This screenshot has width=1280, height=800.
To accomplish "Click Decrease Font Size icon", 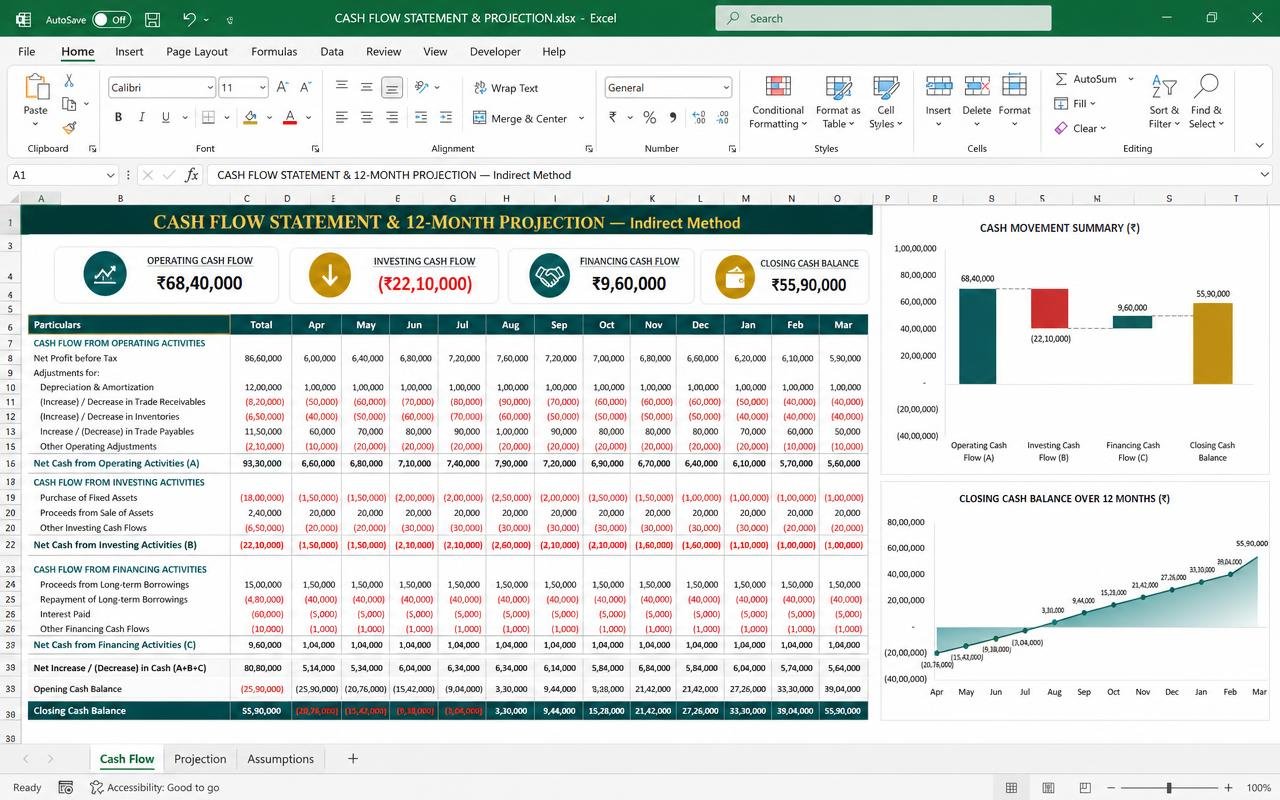I will tap(306, 88).
